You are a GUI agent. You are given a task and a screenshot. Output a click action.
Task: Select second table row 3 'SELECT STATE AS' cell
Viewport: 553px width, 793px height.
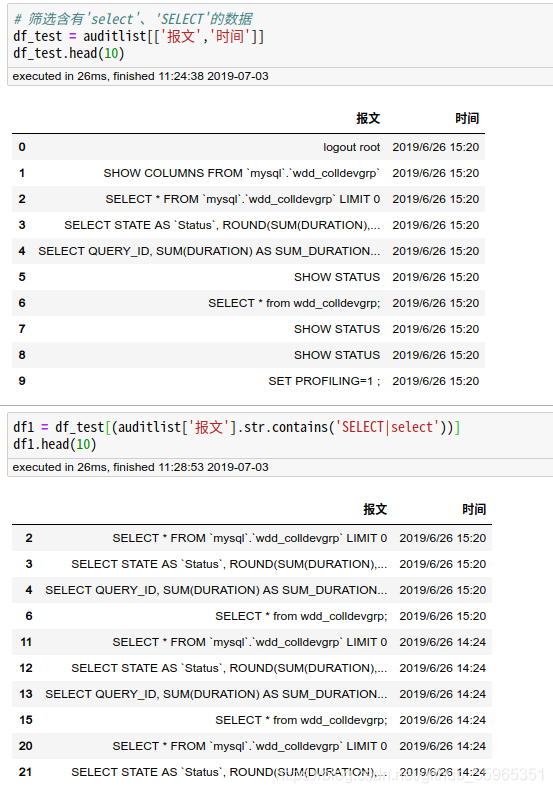coord(229,564)
